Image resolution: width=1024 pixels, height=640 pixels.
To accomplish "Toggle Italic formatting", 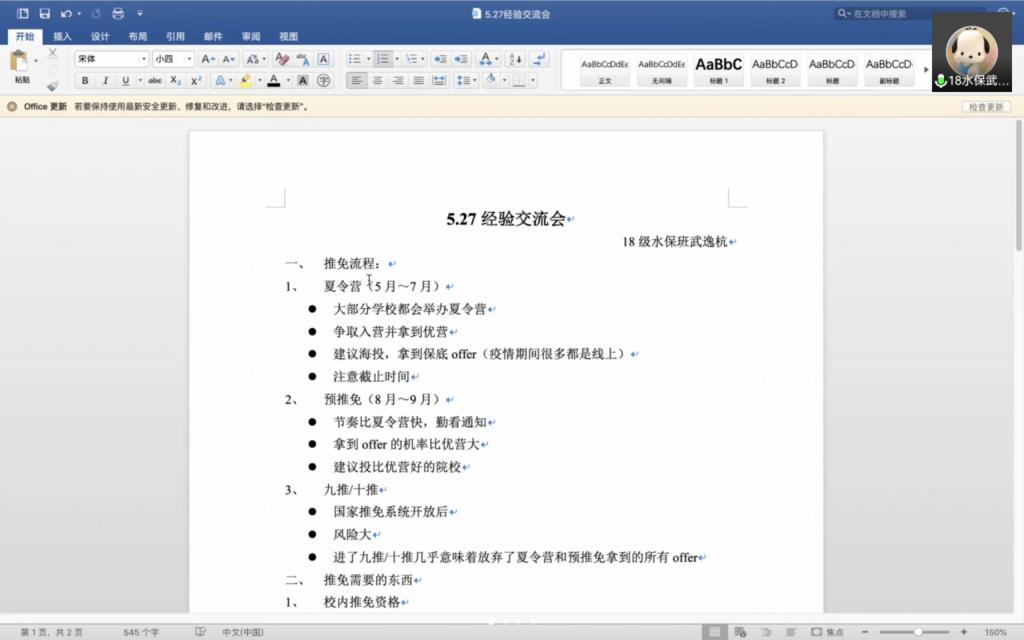I will tap(105, 80).
